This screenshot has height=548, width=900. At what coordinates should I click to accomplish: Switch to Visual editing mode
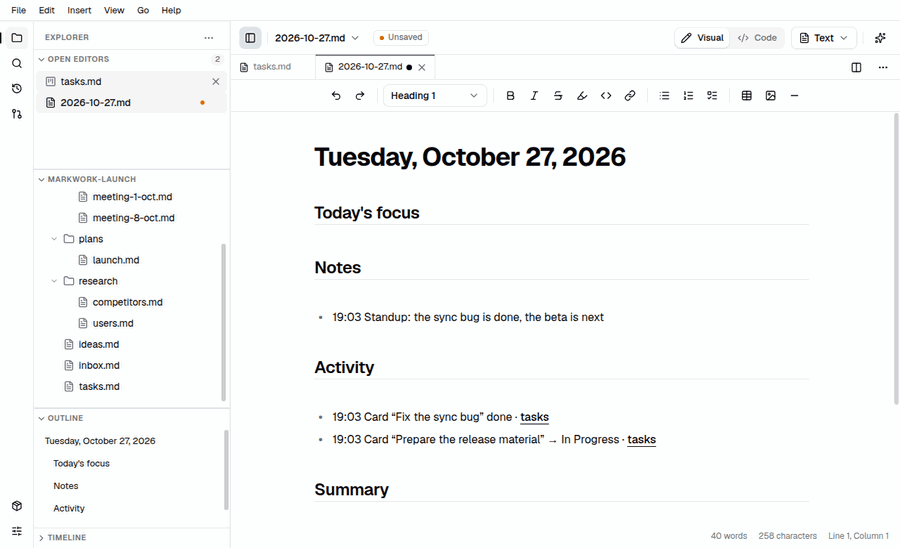[702, 38]
